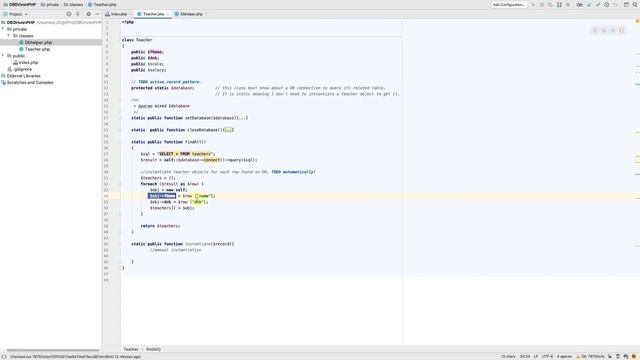The width and height of the screenshot is (640, 360).
Task: Click the Debug icon in the top toolbar
Action: click(x=542, y=4)
